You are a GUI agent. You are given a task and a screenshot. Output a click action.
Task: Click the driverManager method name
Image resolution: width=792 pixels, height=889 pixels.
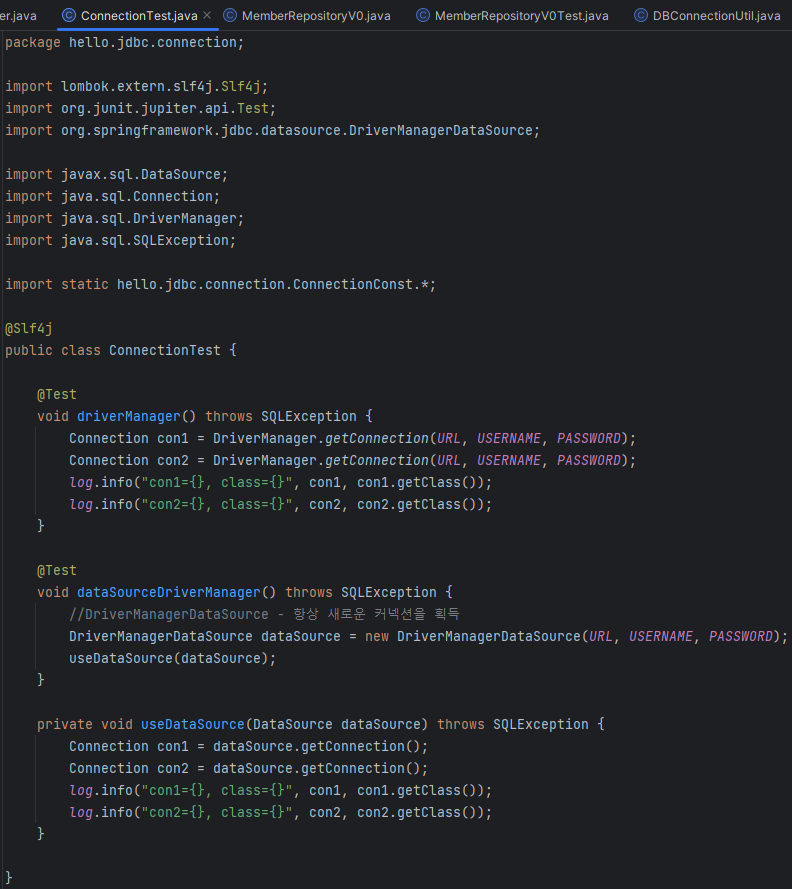click(x=129, y=417)
